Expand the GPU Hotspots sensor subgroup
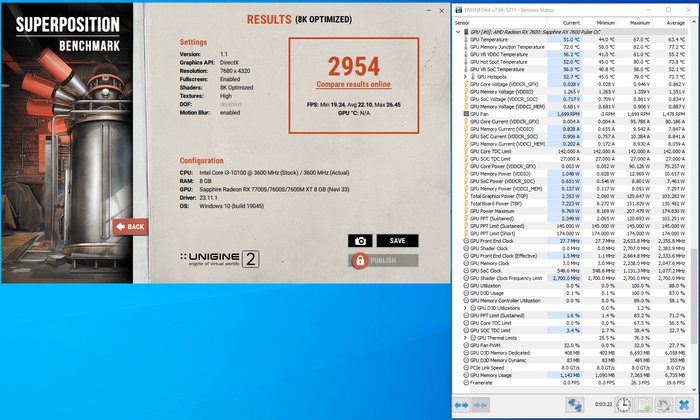The height and width of the screenshot is (420, 700). pyautogui.click(x=465, y=77)
